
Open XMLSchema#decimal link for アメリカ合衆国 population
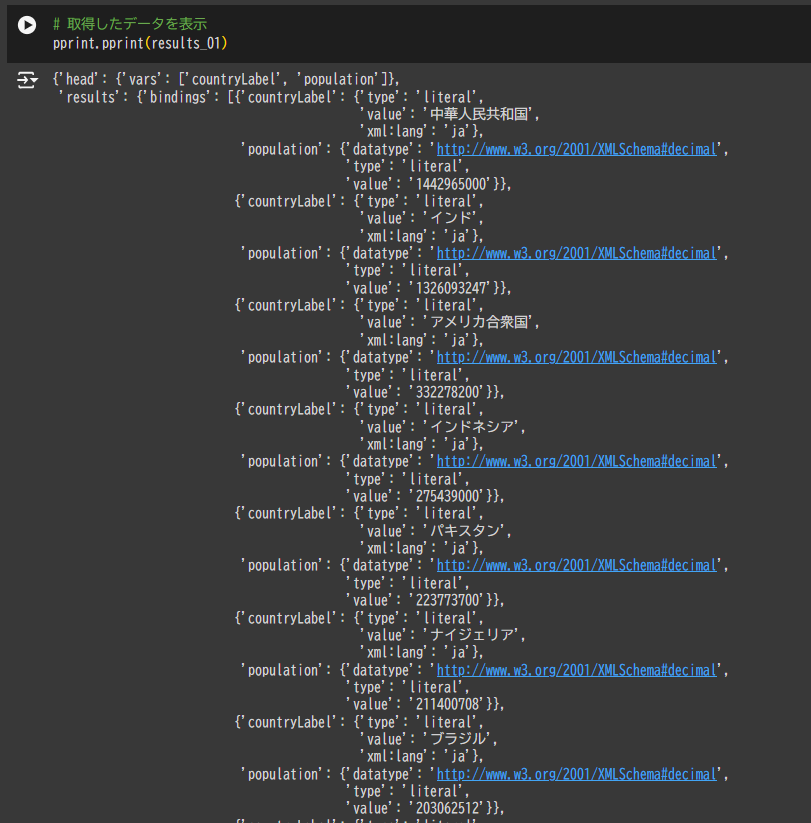pos(576,357)
